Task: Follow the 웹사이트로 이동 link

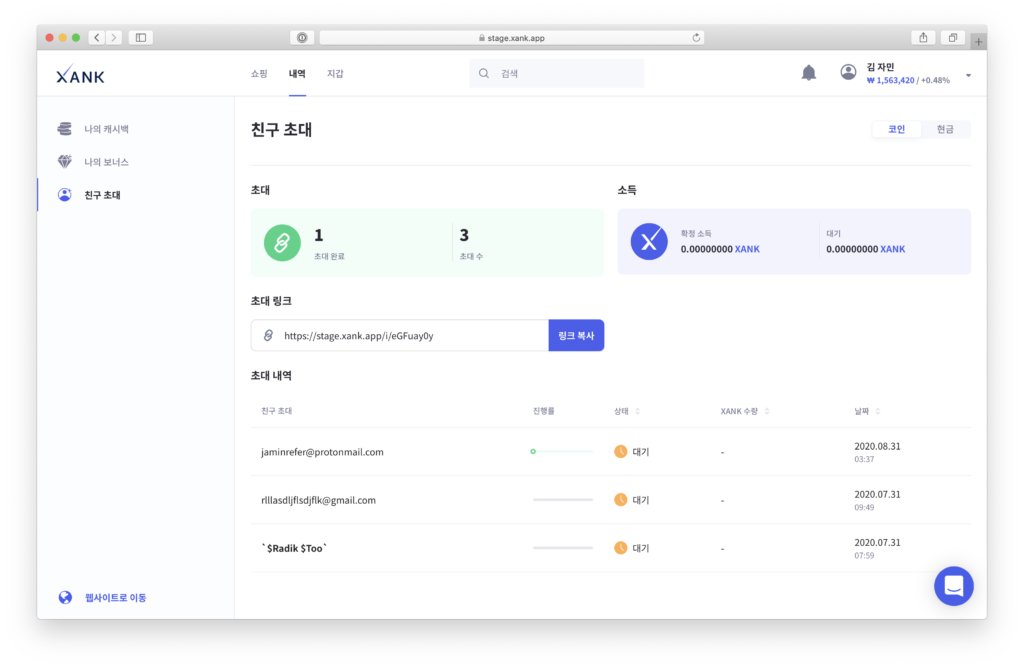Action: click(116, 597)
